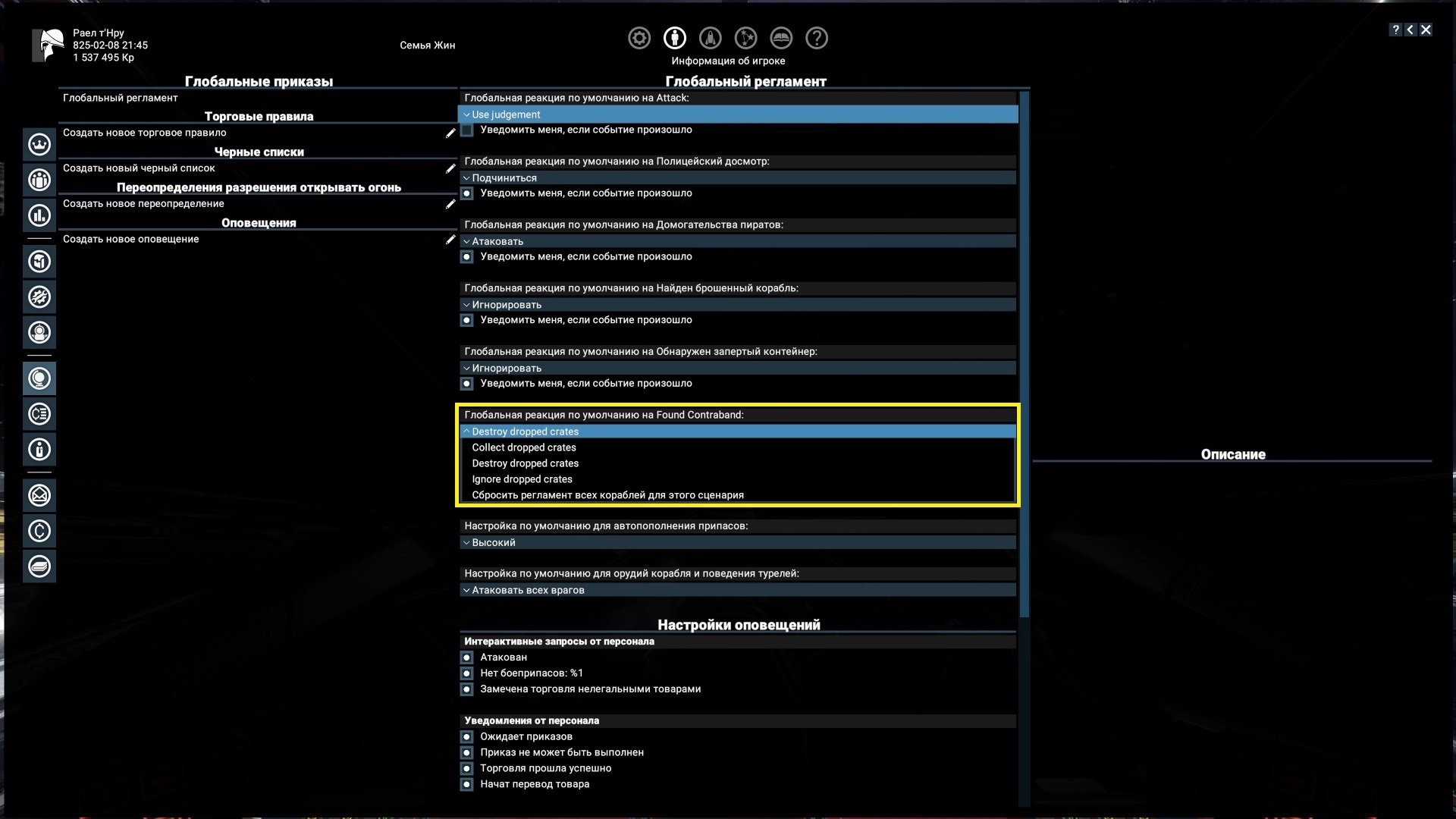Screen dimensions: 1456x819
Task: Open the encyclopedia book icon
Action: click(x=781, y=38)
